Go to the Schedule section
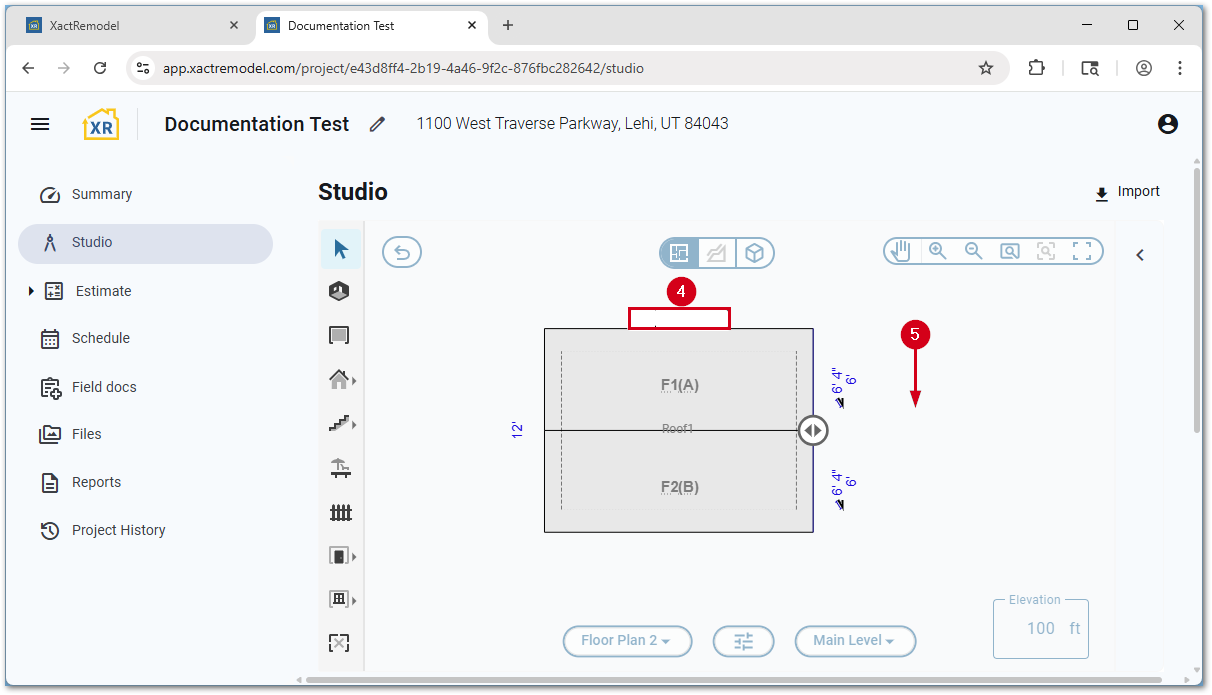The image size is (1212, 695). pos(100,338)
